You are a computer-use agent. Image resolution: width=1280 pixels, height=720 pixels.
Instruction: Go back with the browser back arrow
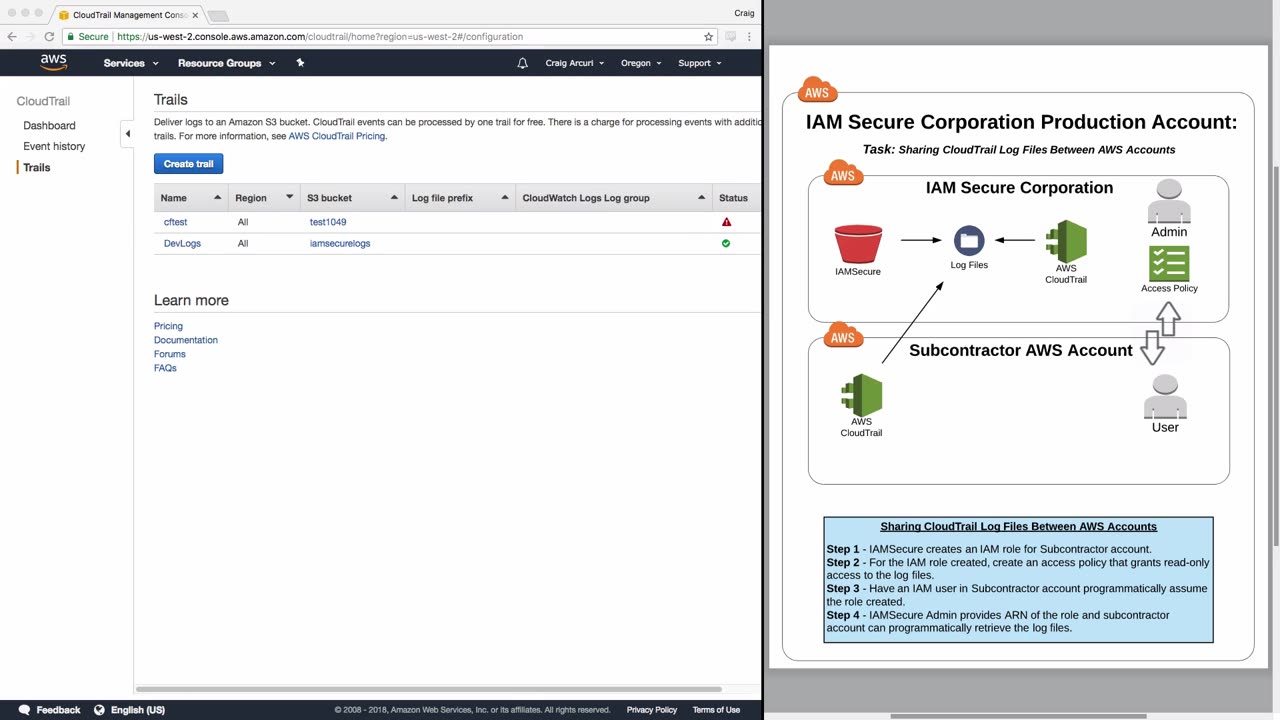tap(12, 37)
